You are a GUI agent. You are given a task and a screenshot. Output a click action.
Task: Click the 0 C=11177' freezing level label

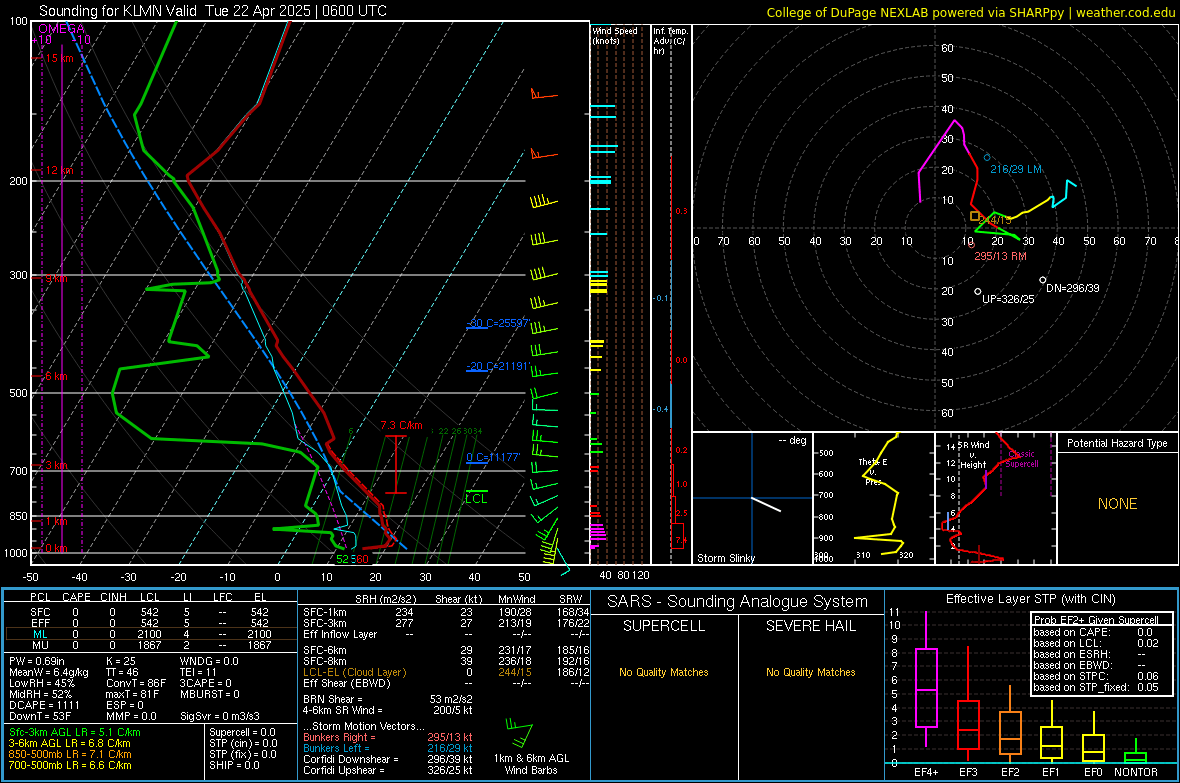pyautogui.click(x=493, y=457)
